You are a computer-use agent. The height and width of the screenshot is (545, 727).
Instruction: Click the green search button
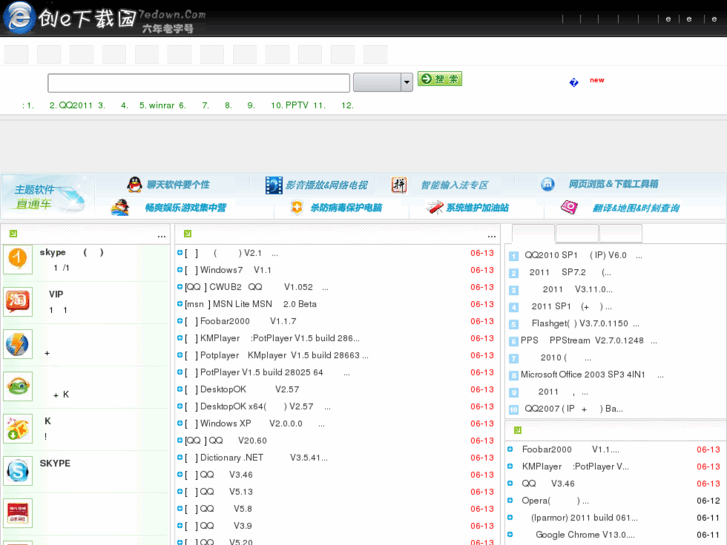pos(440,79)
